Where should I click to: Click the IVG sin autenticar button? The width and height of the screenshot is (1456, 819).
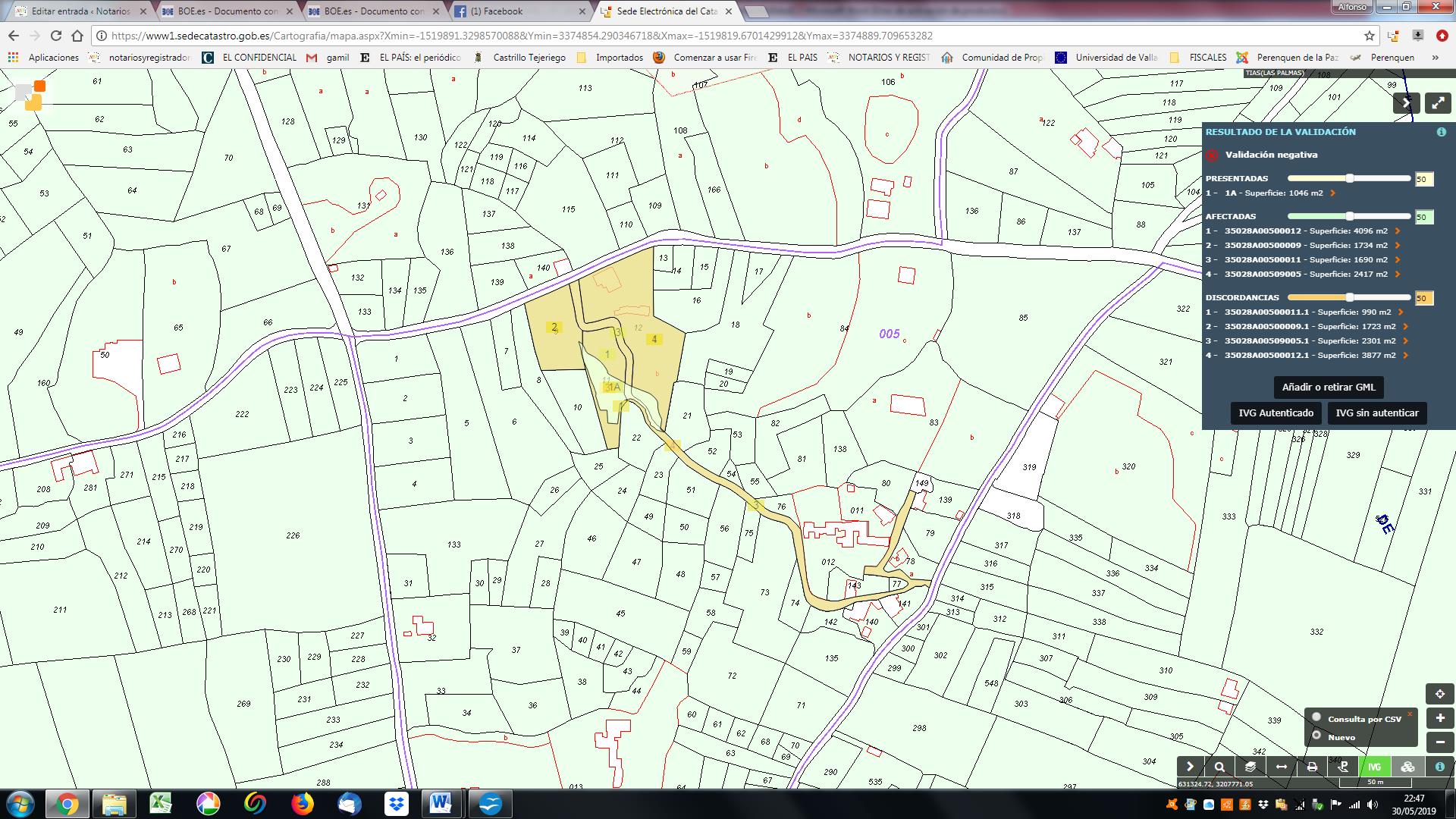click(1376, 413)
